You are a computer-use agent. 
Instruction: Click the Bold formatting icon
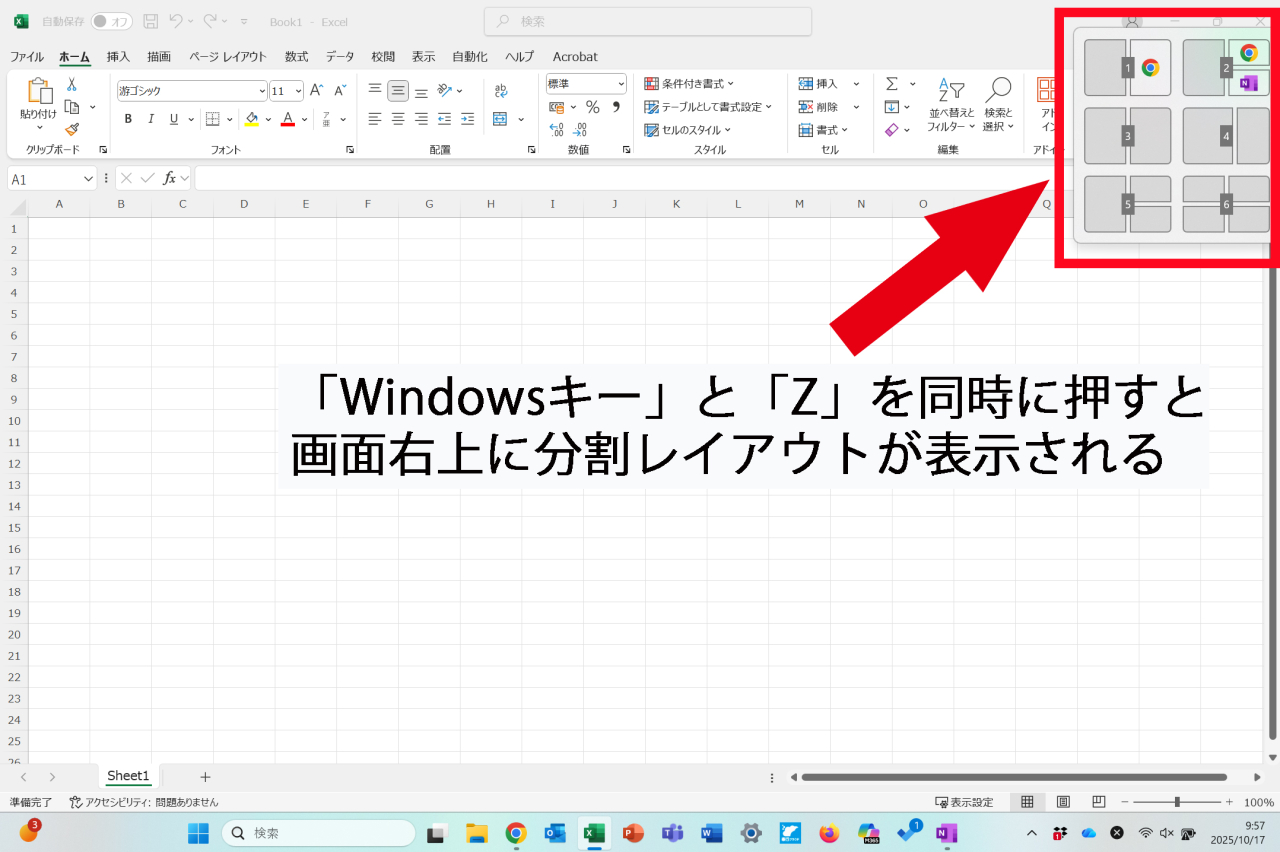tap(128, 119)
